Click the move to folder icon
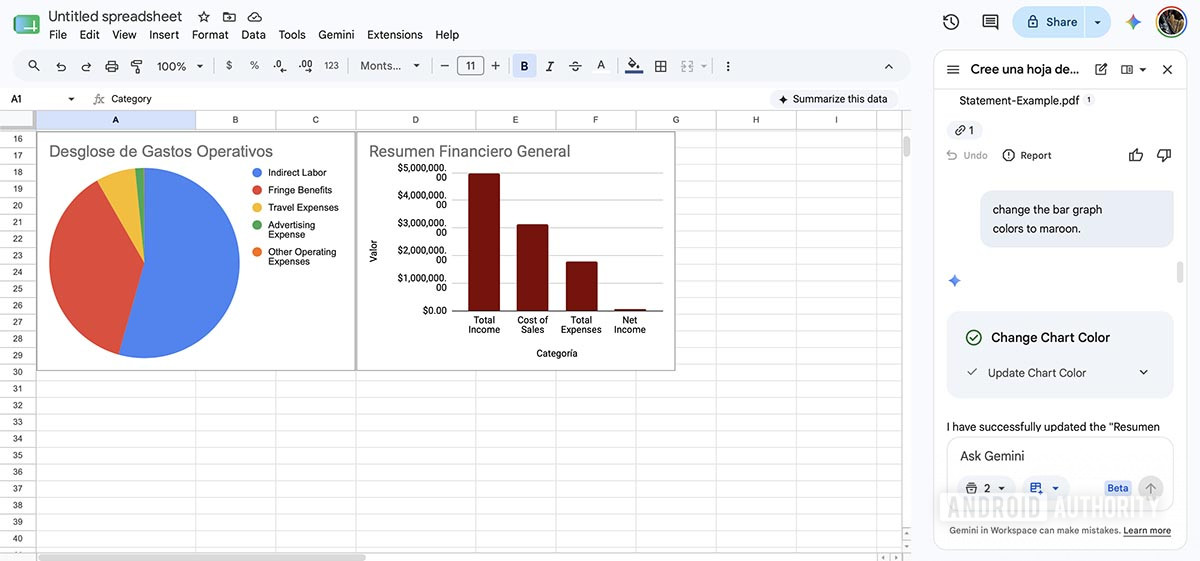 (x=229, y=17)
